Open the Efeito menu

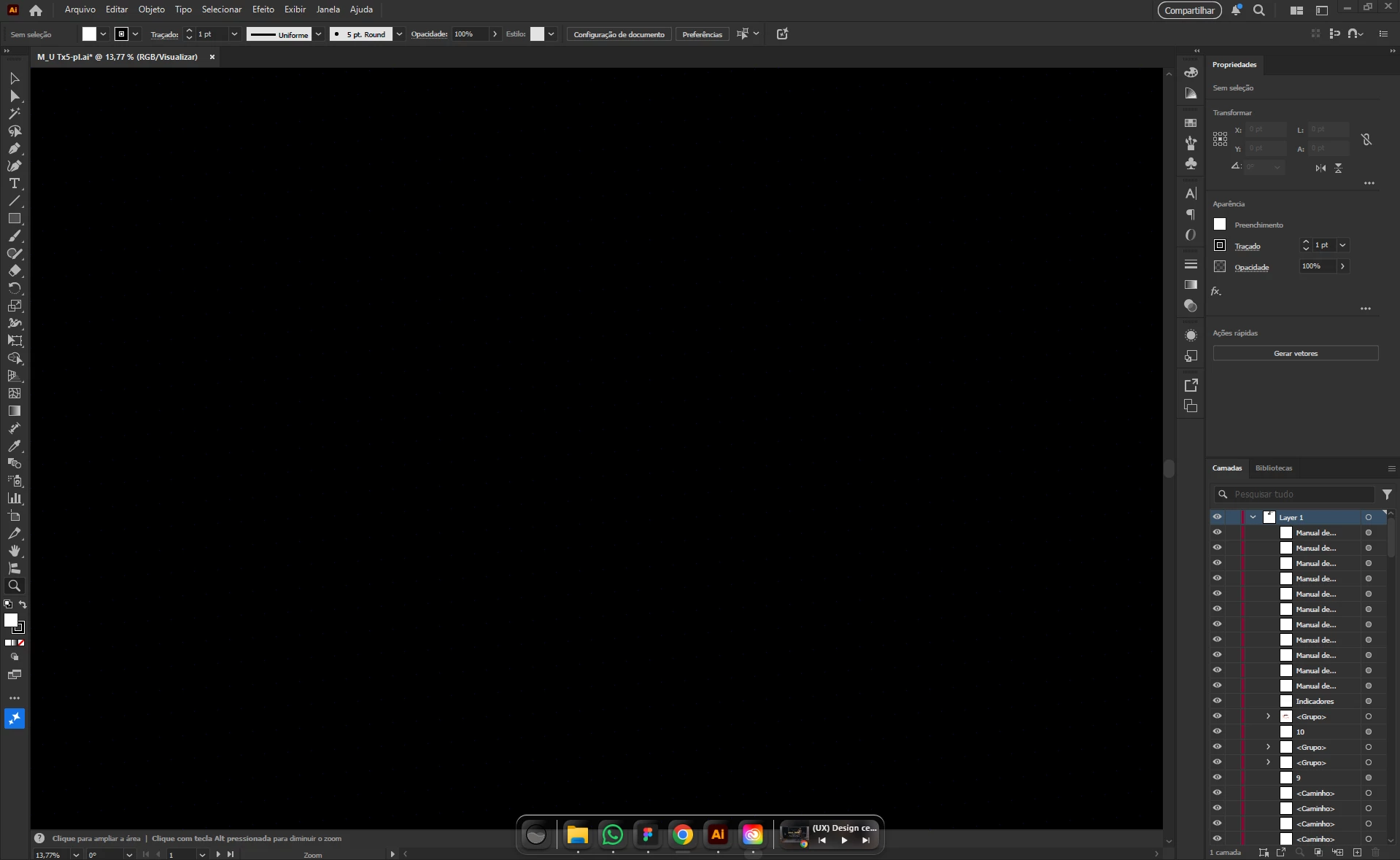click(x=263, y=9)
